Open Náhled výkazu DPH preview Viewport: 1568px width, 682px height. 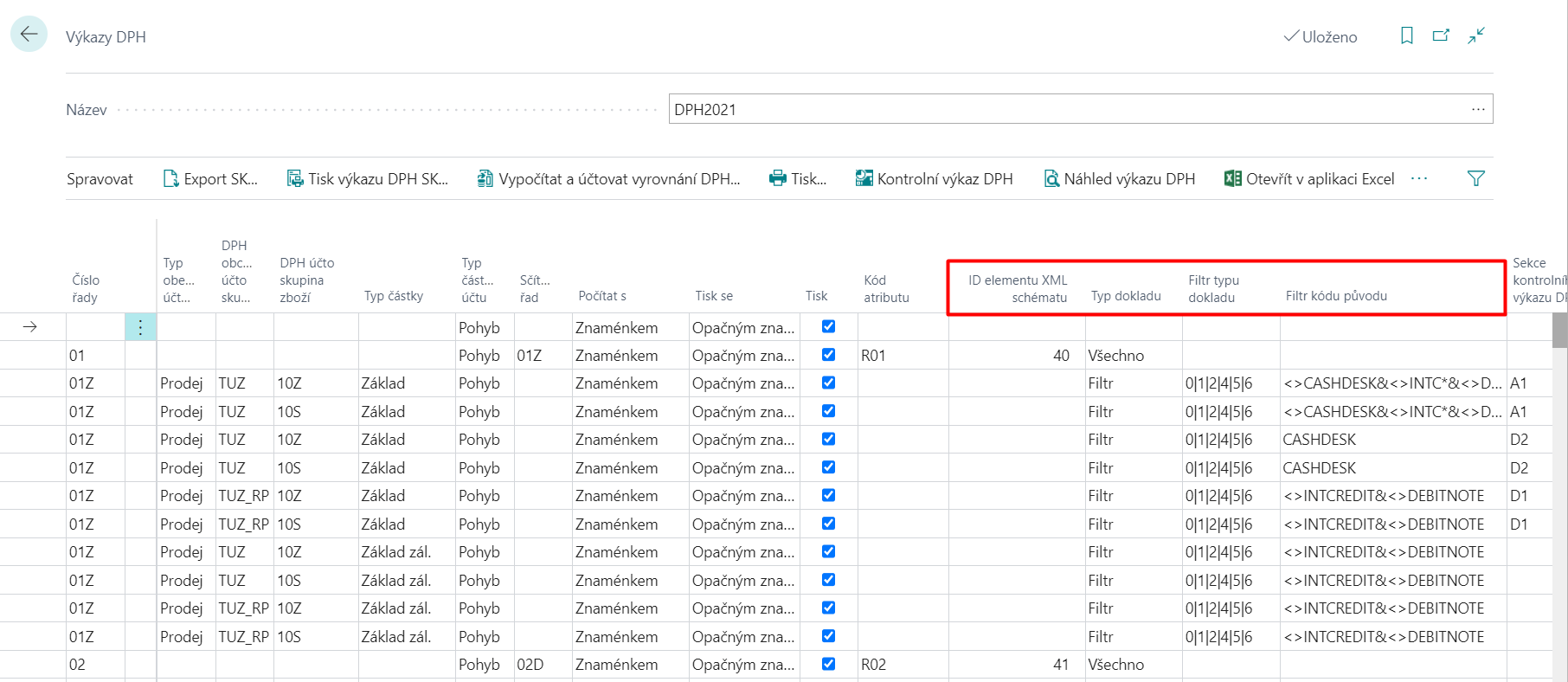(x=1119, y=179)
